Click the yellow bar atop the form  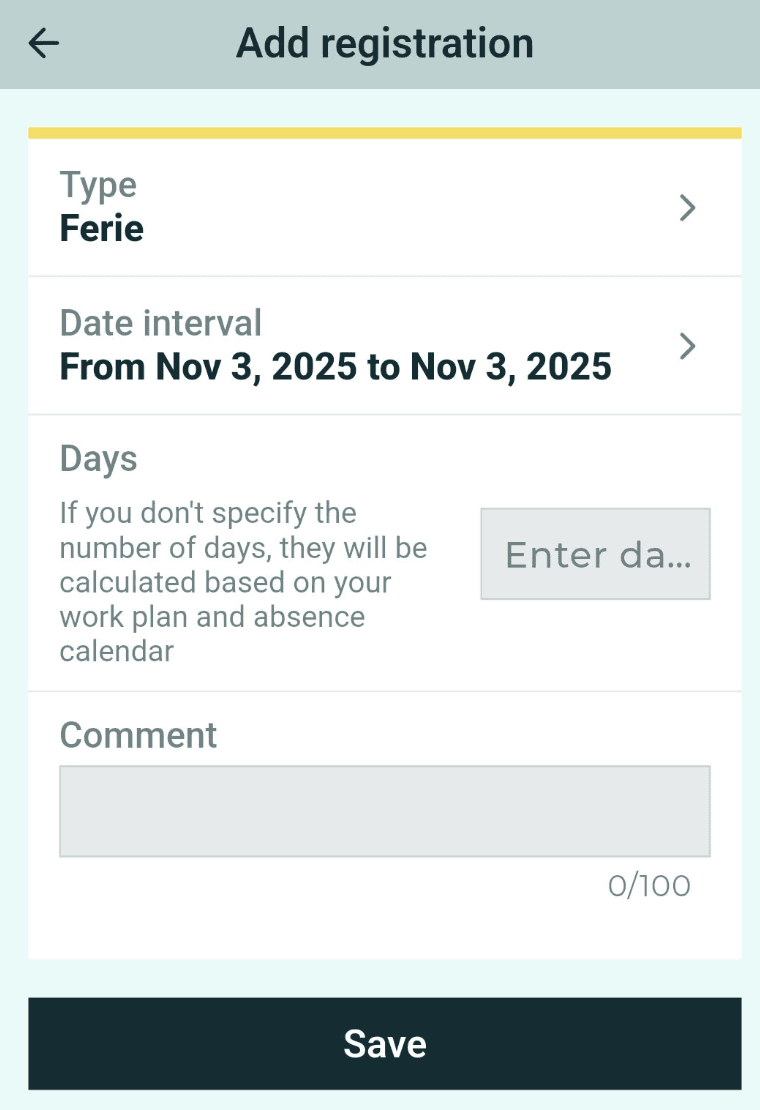tap(385, 133)
